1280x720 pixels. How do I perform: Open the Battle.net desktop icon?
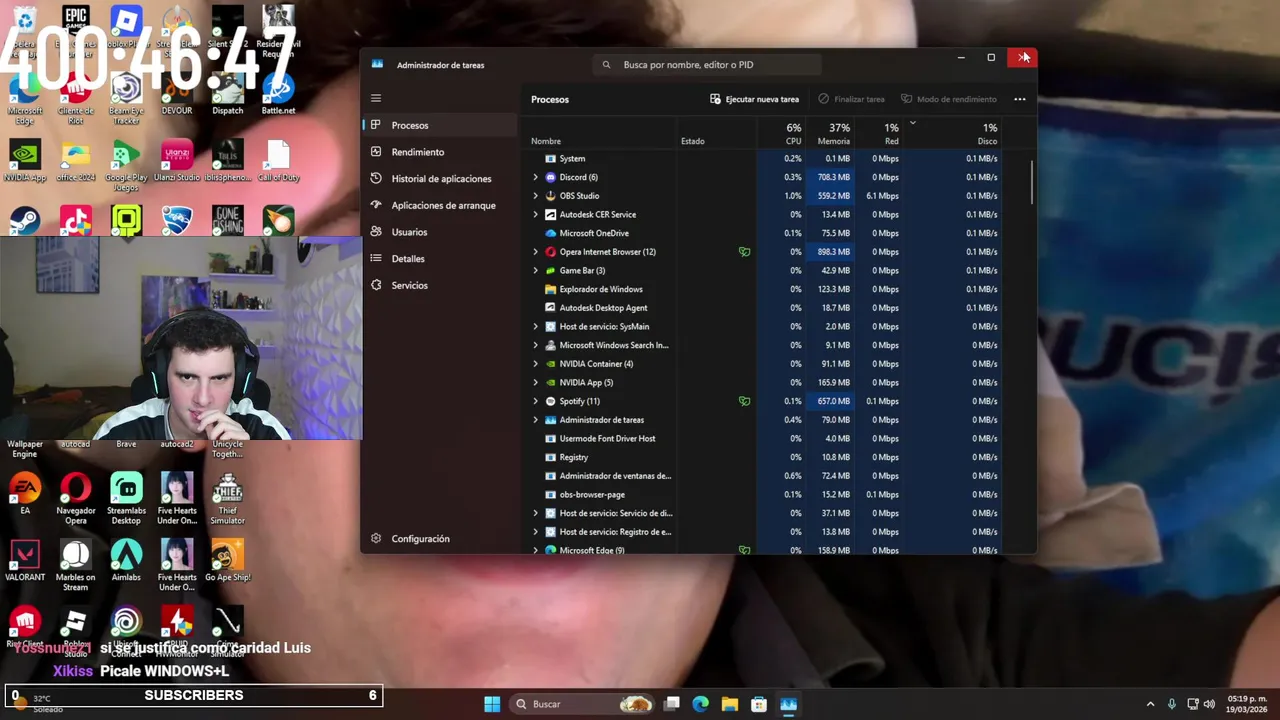[278, 94]
